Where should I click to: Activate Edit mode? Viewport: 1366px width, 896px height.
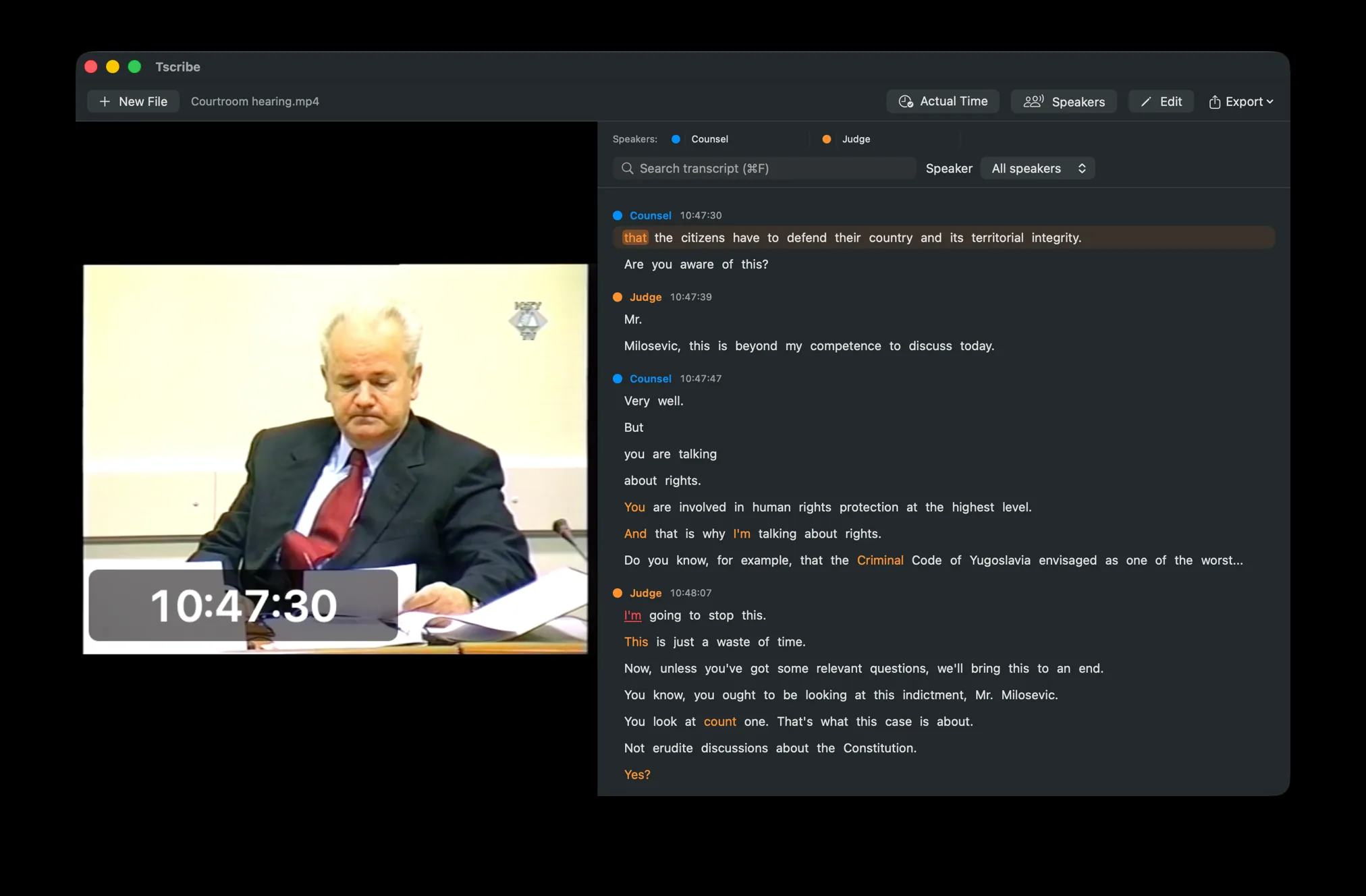[x=1161, y=101]
